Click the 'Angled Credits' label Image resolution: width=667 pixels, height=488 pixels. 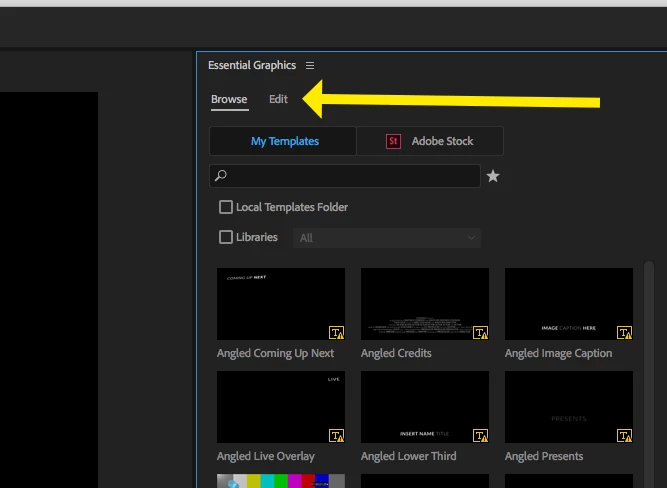396,354
